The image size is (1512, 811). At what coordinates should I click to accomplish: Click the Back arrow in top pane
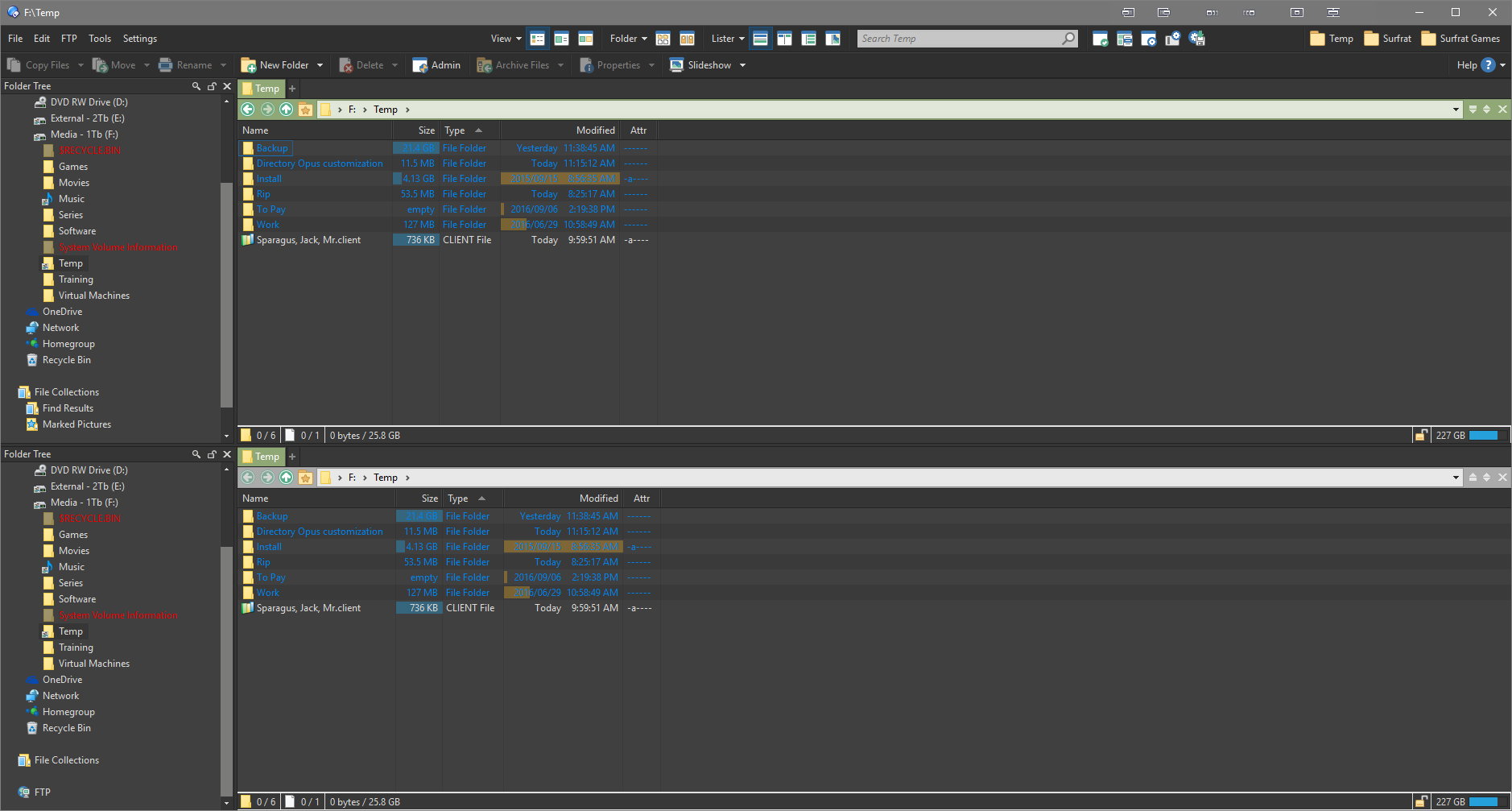click(x=248, y=110)
